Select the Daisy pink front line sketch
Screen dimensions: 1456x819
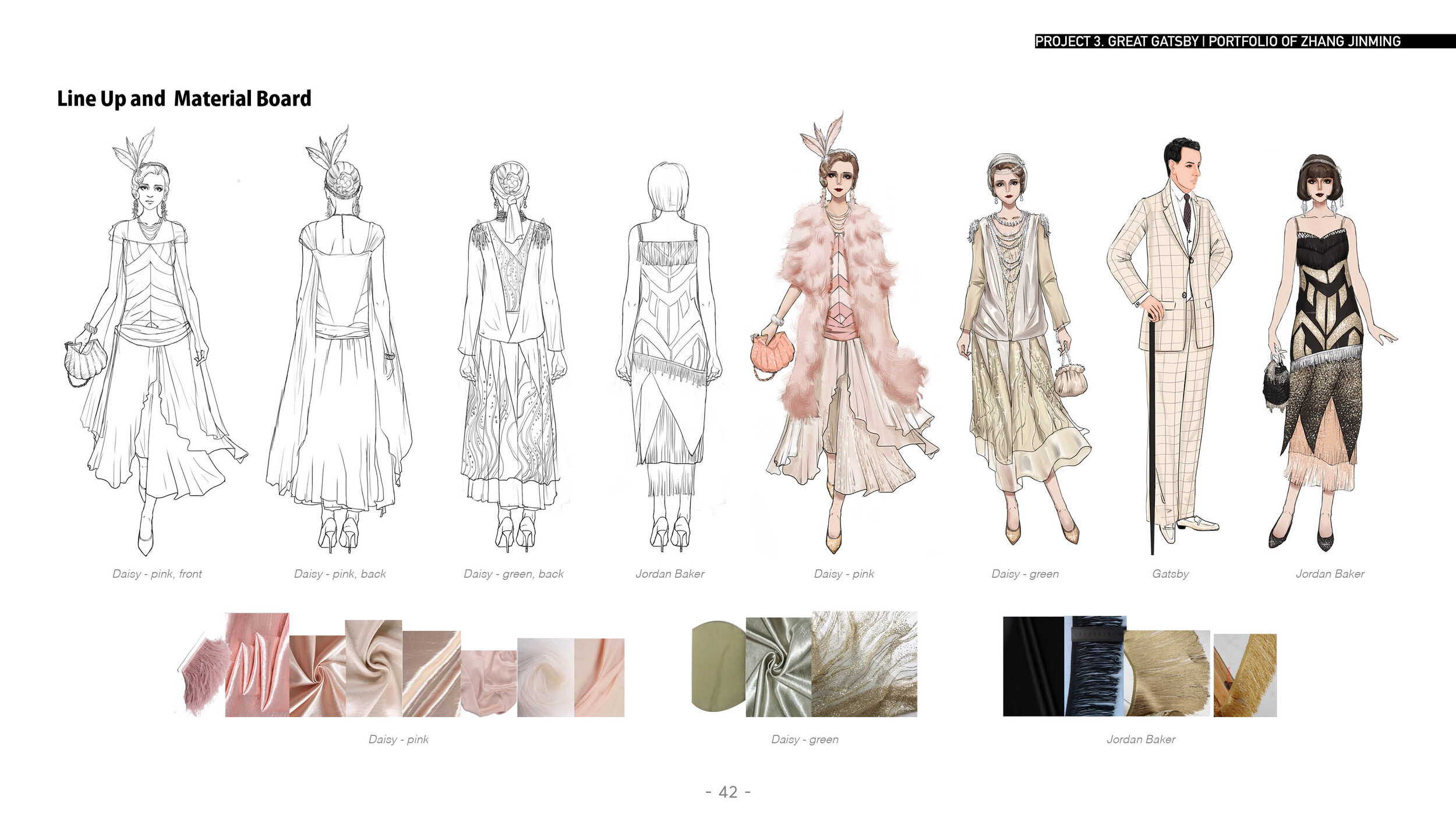[156, 342]
